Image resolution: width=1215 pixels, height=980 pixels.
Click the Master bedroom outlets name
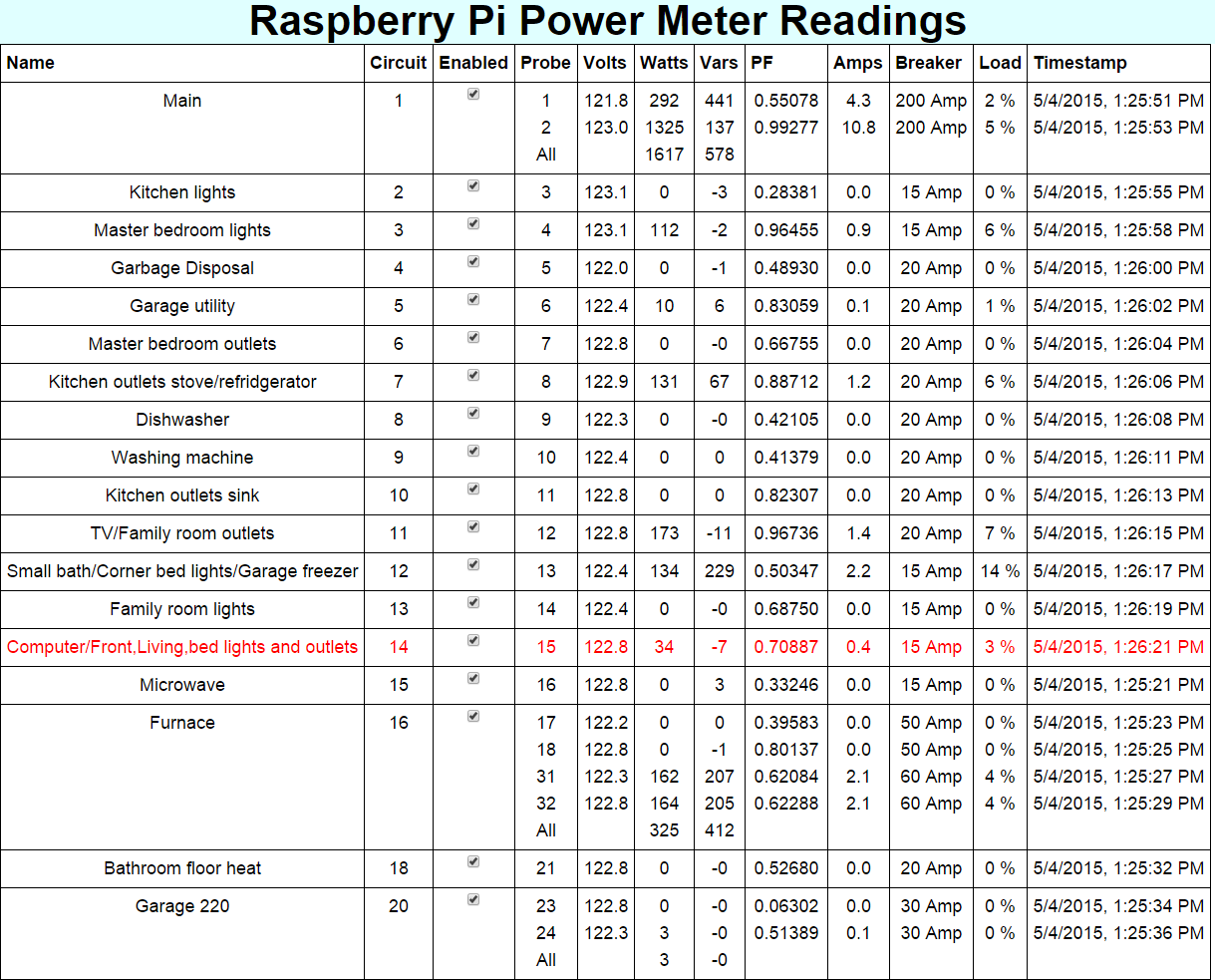pyautogui.click(x=182, y=344)
